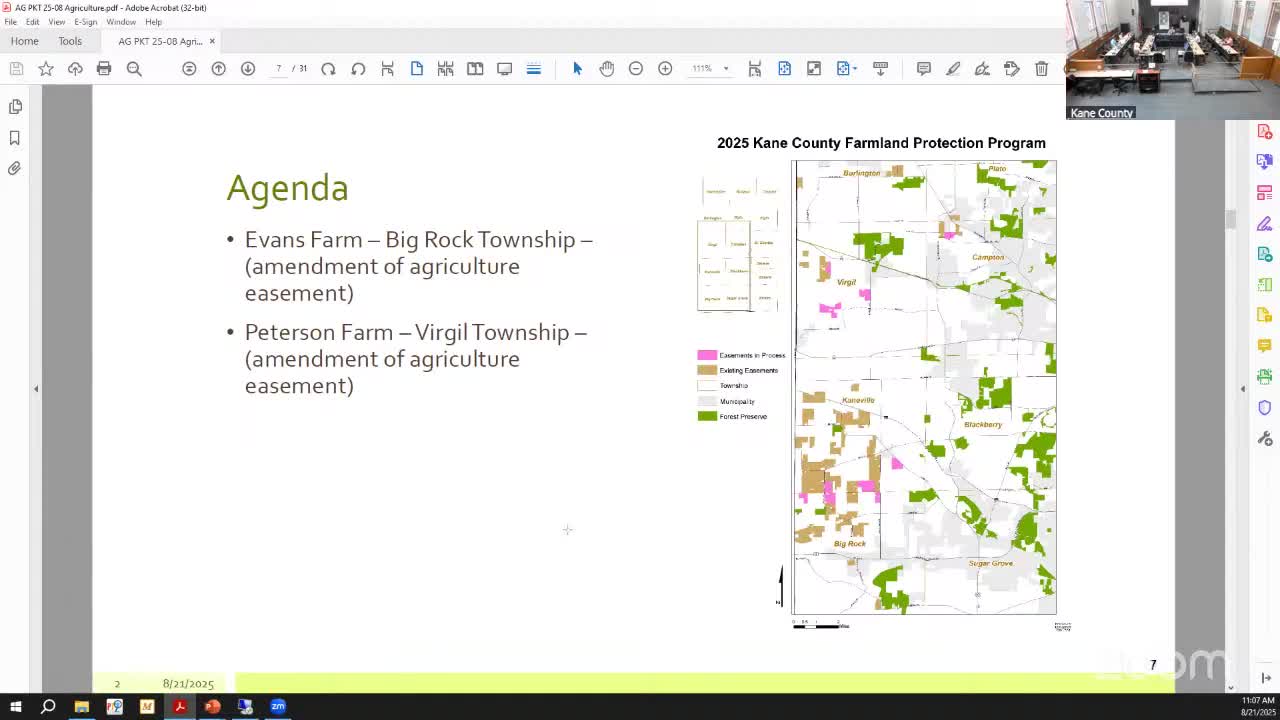Open the Highlight text tool
1280x720 pixels.
(953, 68)
